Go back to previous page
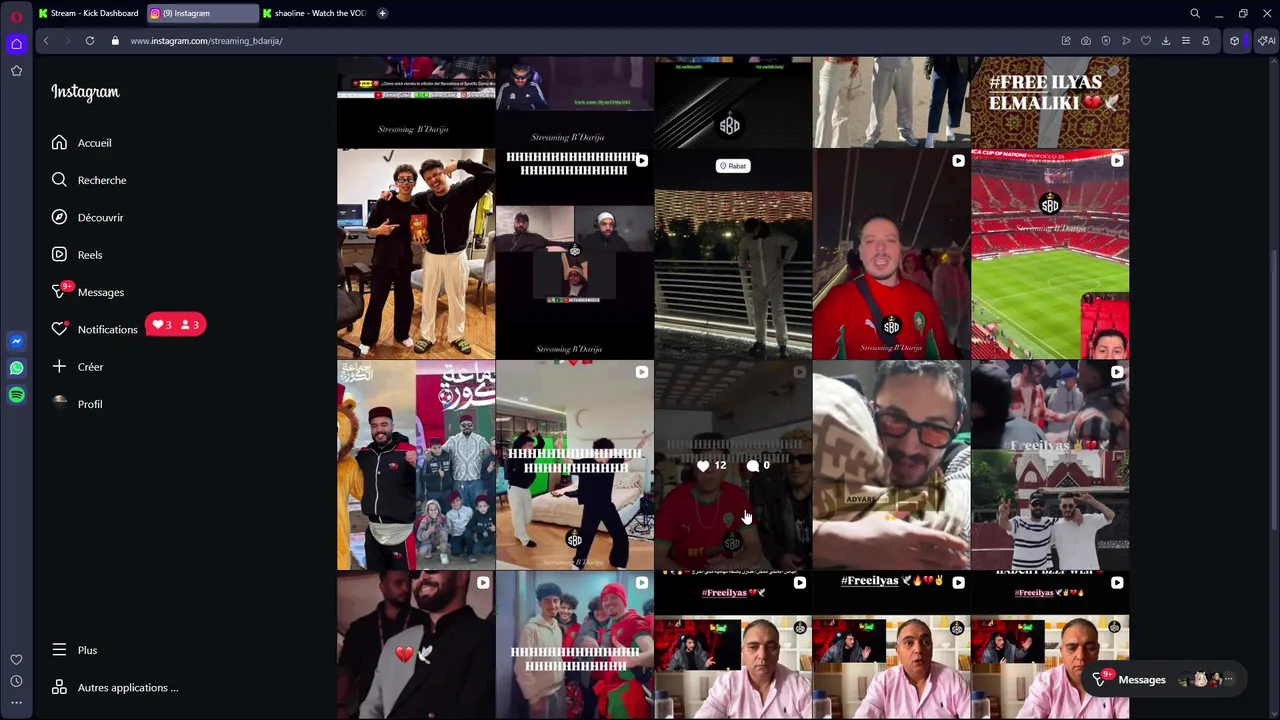 click(x=46, y=41)
